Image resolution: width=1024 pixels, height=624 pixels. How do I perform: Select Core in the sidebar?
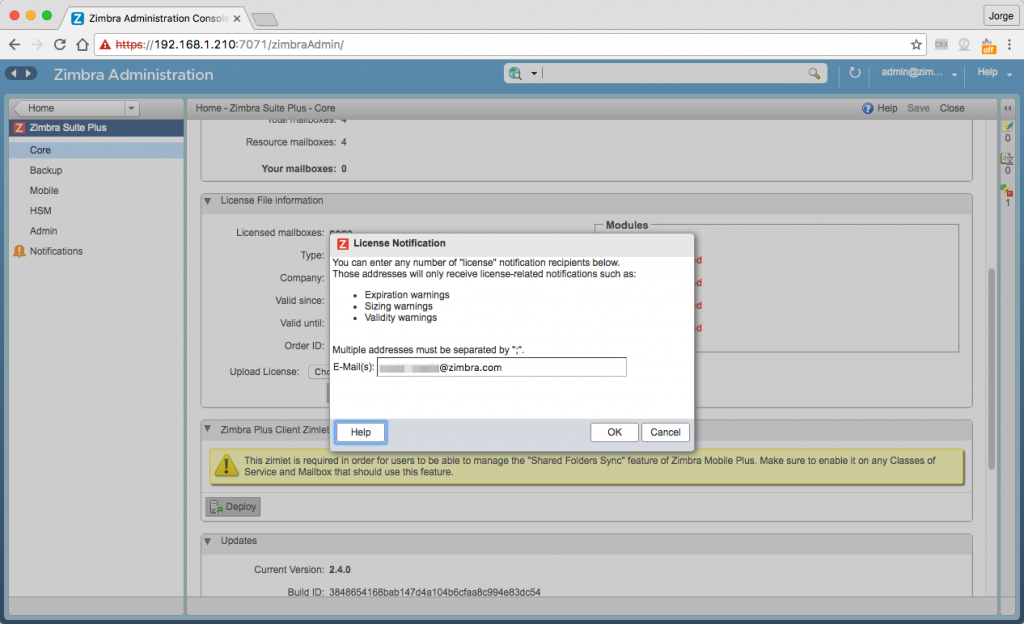tap(96, 150)
